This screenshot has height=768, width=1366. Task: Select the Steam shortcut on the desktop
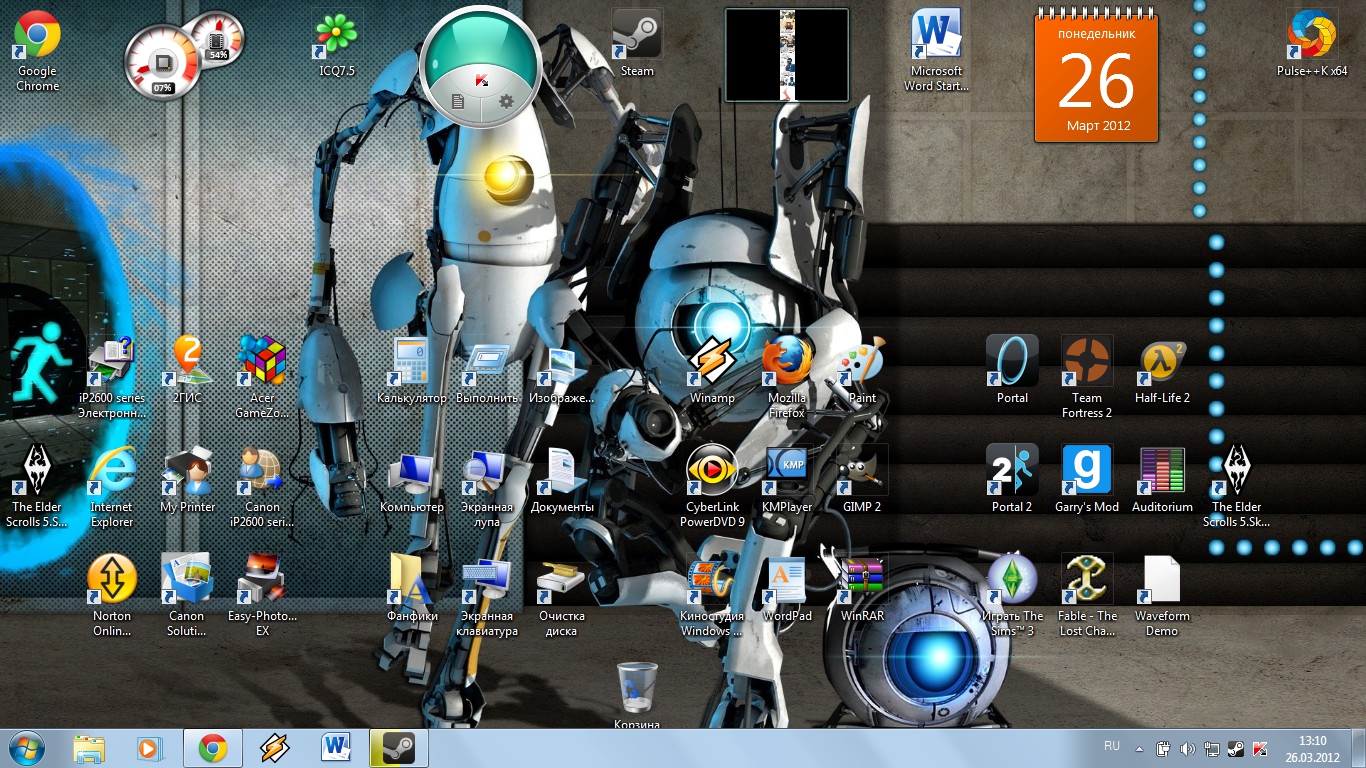tap(637, 45)
